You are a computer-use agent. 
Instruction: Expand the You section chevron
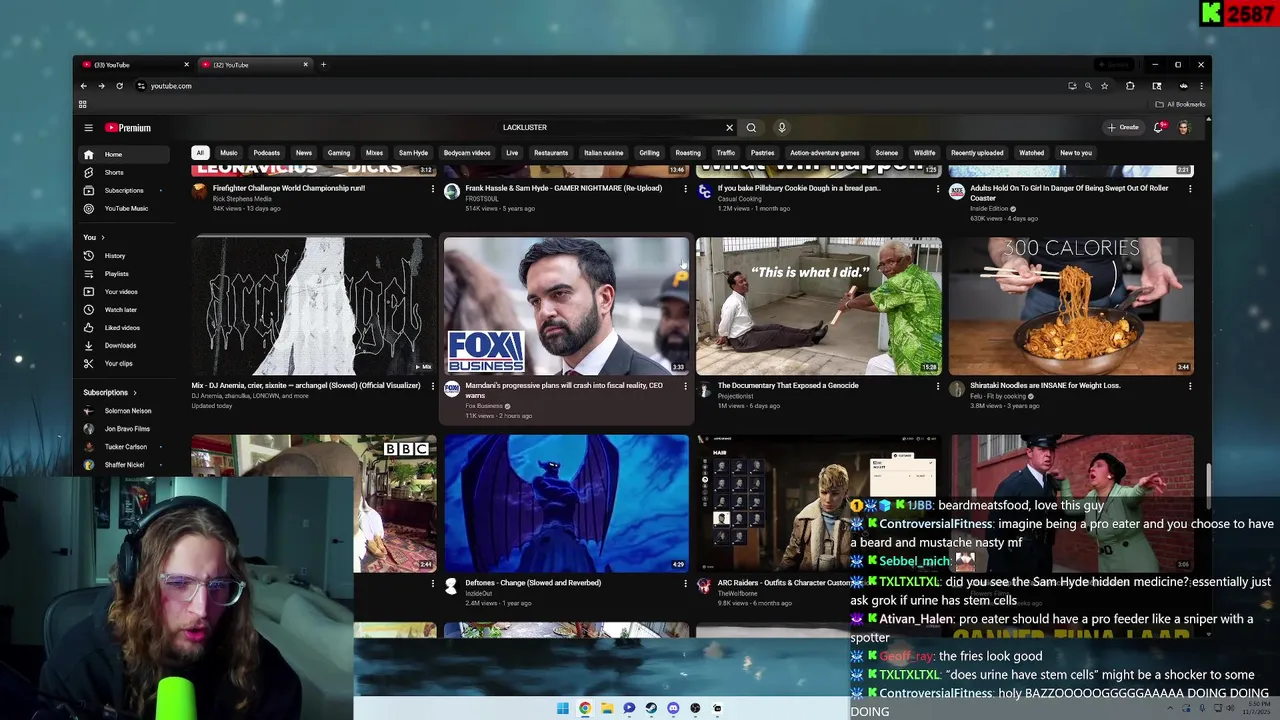click(101, 237)
